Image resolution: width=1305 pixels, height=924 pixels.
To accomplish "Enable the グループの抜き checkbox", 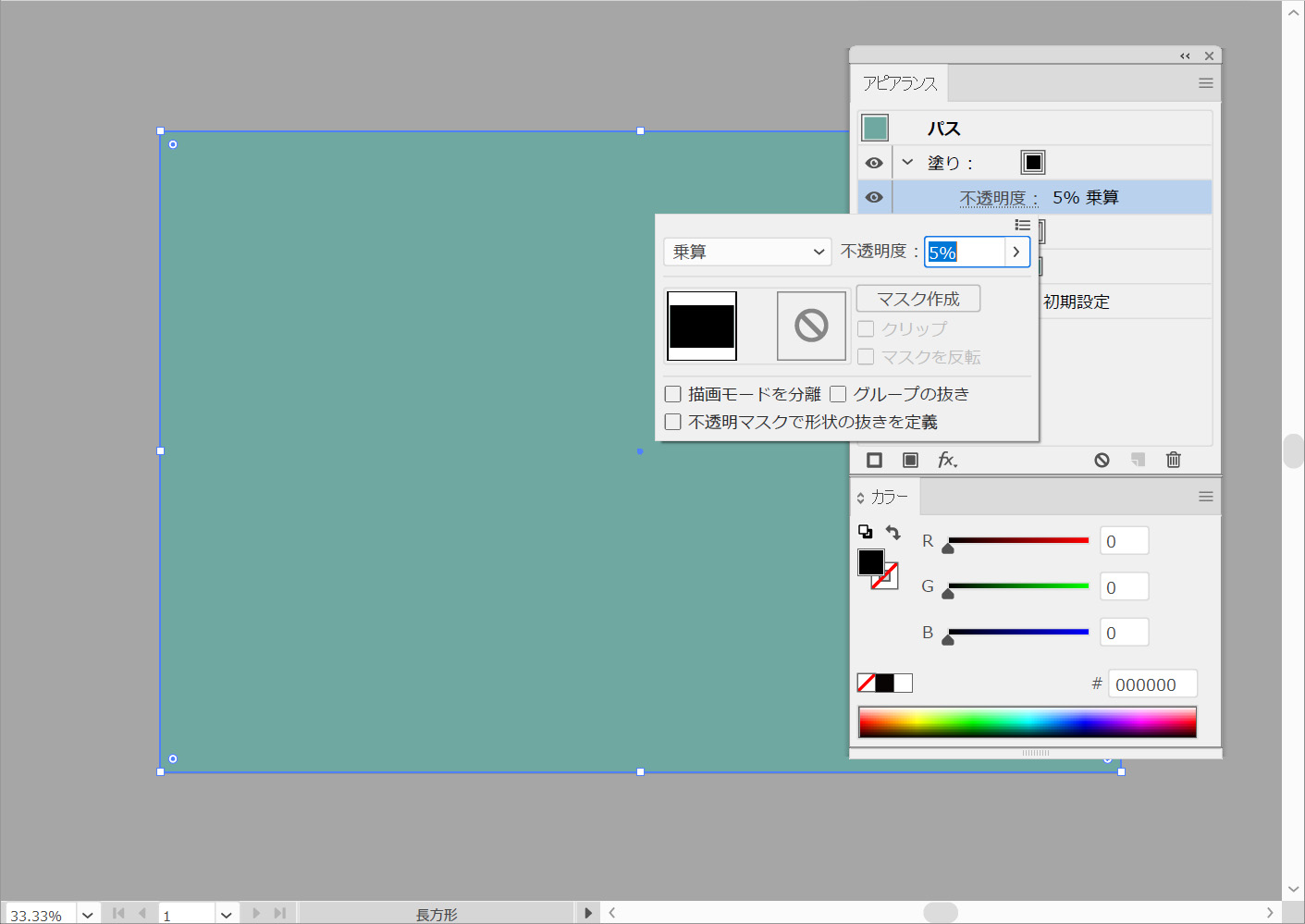I will pyautogui.click(x=838, y=394).
